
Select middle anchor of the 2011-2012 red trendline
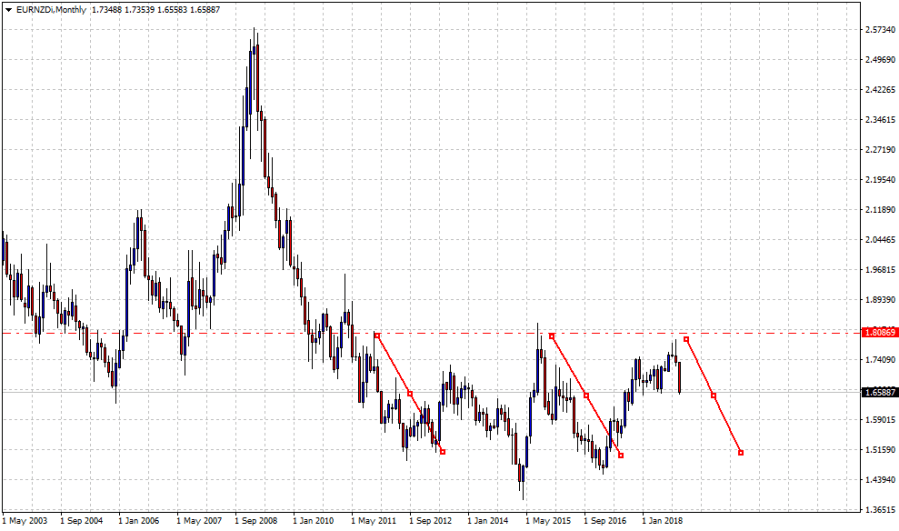pos(410,393)
